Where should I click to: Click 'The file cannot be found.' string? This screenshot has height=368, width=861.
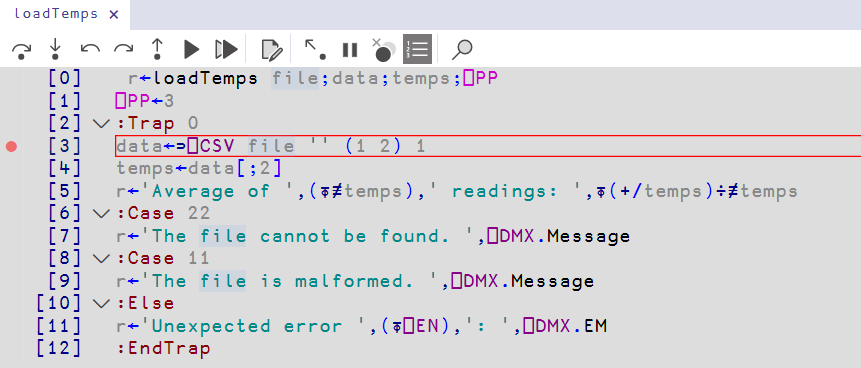[x=308, y=236]
